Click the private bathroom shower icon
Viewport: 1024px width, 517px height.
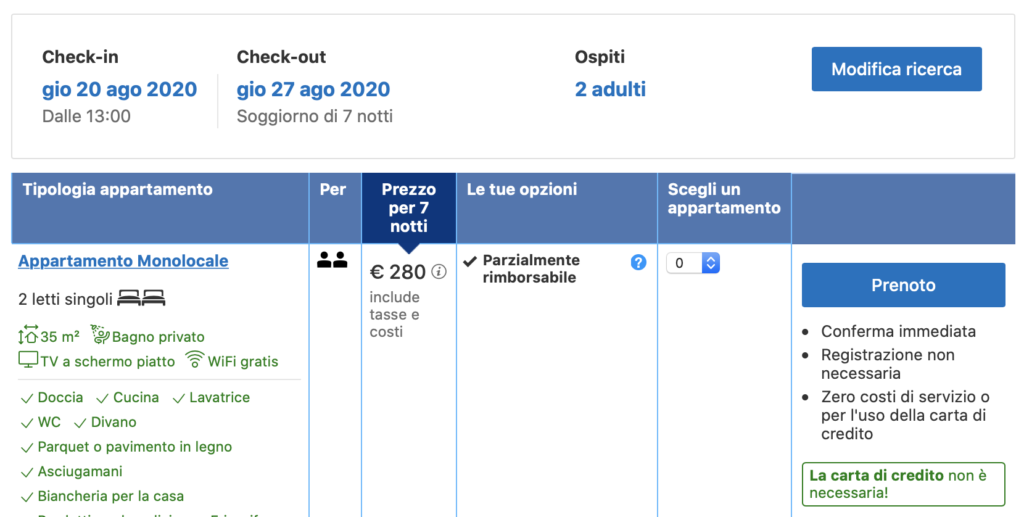(100, 335)
